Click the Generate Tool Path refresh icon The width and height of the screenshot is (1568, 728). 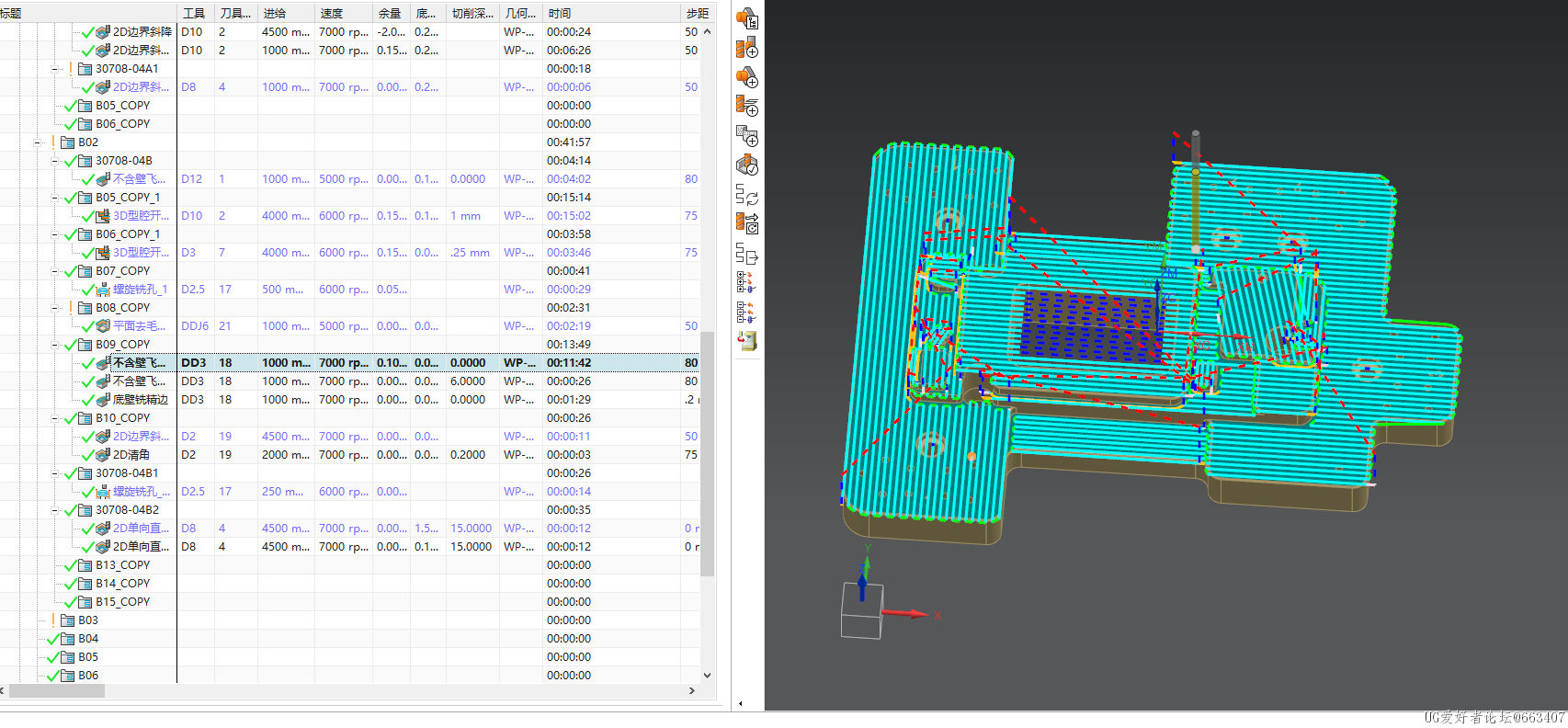pyautogui.click(x=747, y=195)
